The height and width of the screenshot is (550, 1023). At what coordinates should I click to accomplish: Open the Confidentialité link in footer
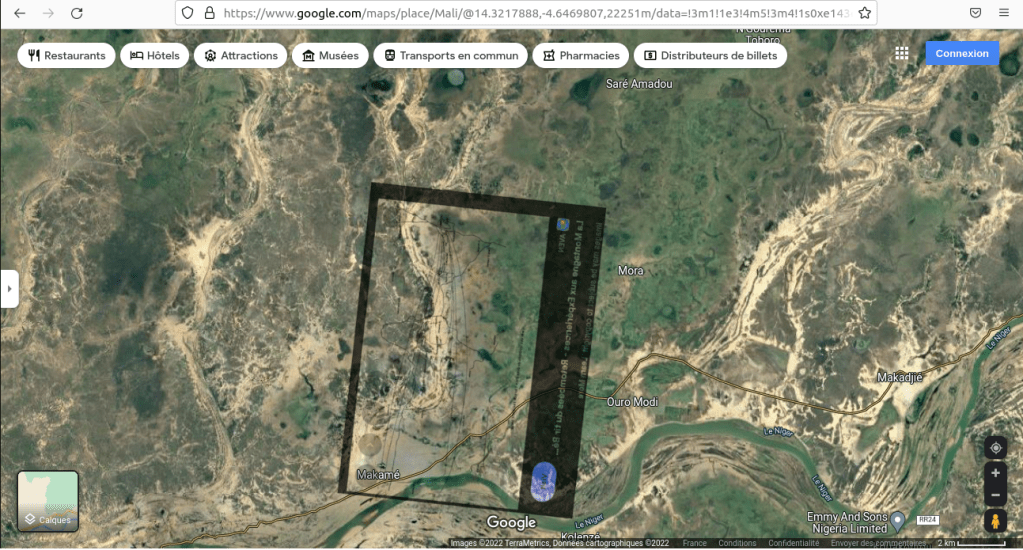(x=792, y=544)
